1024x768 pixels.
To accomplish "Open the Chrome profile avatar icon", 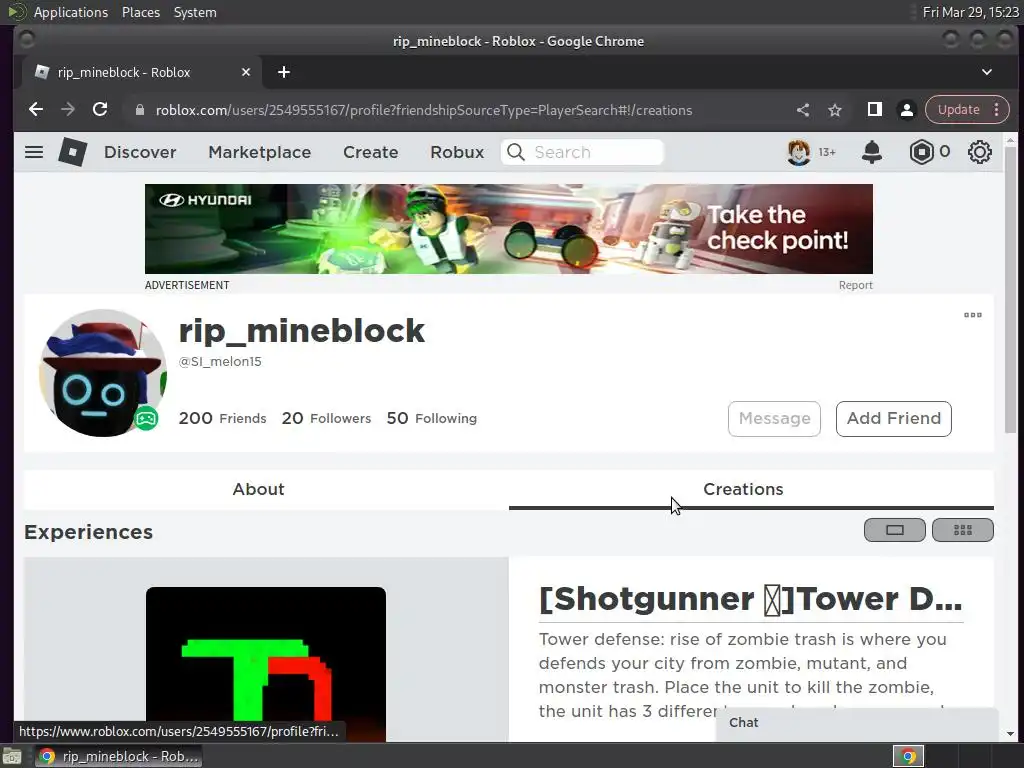I will pyautogui.click(x=906, y=110).
